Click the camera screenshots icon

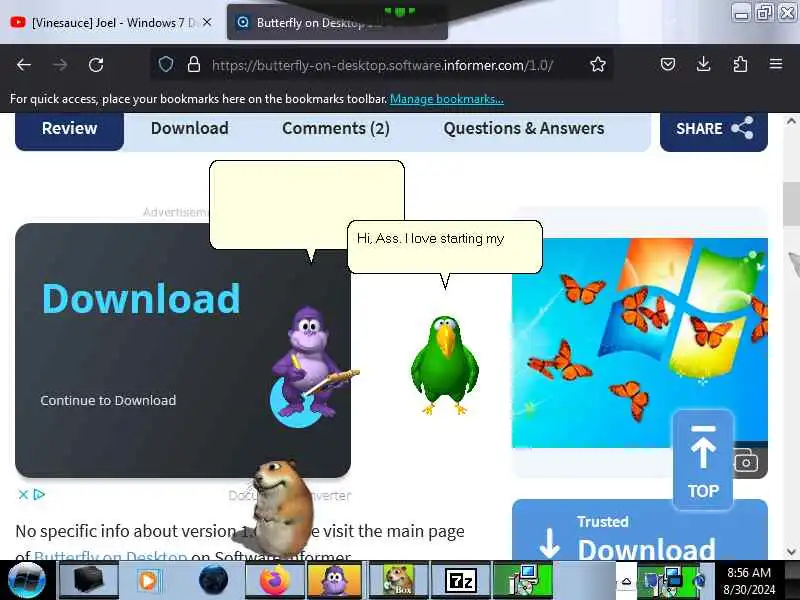[x=746, y=462]
